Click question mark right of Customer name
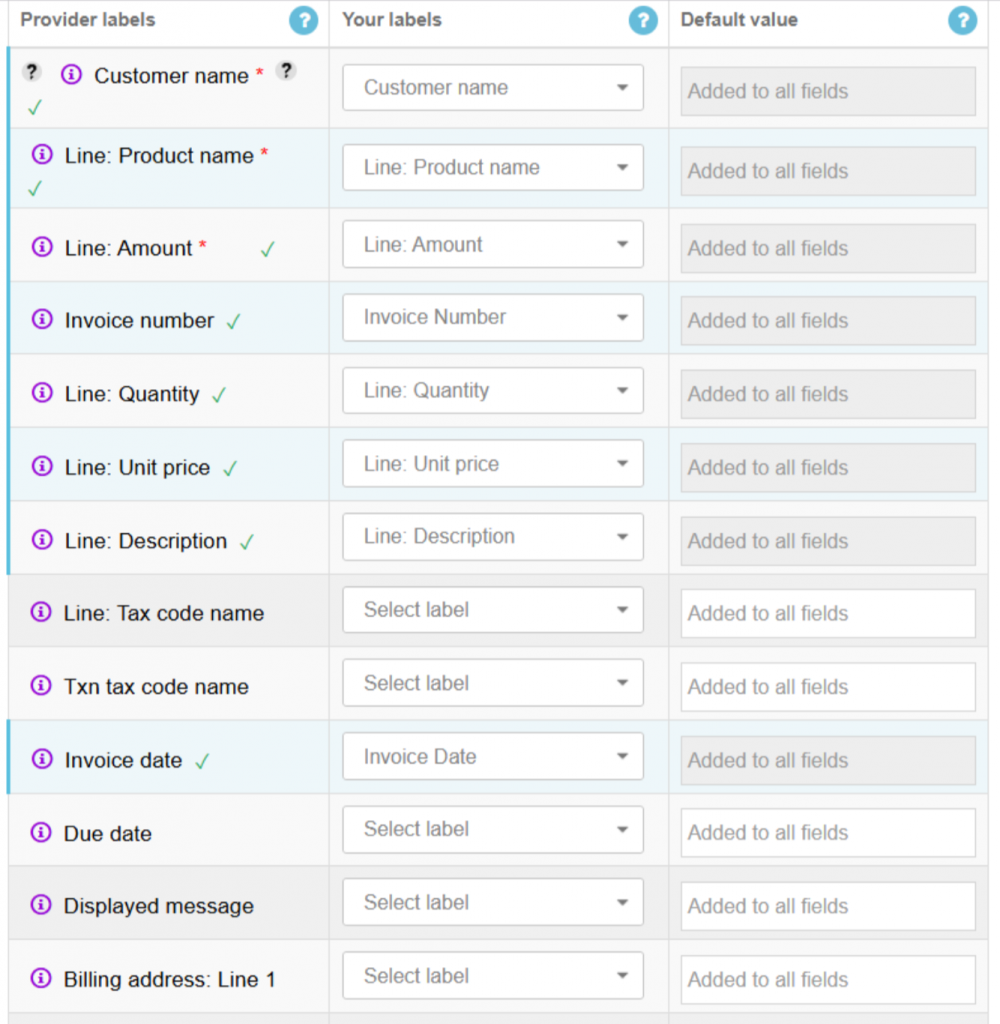1000x1024 pixels. point(286,71)
